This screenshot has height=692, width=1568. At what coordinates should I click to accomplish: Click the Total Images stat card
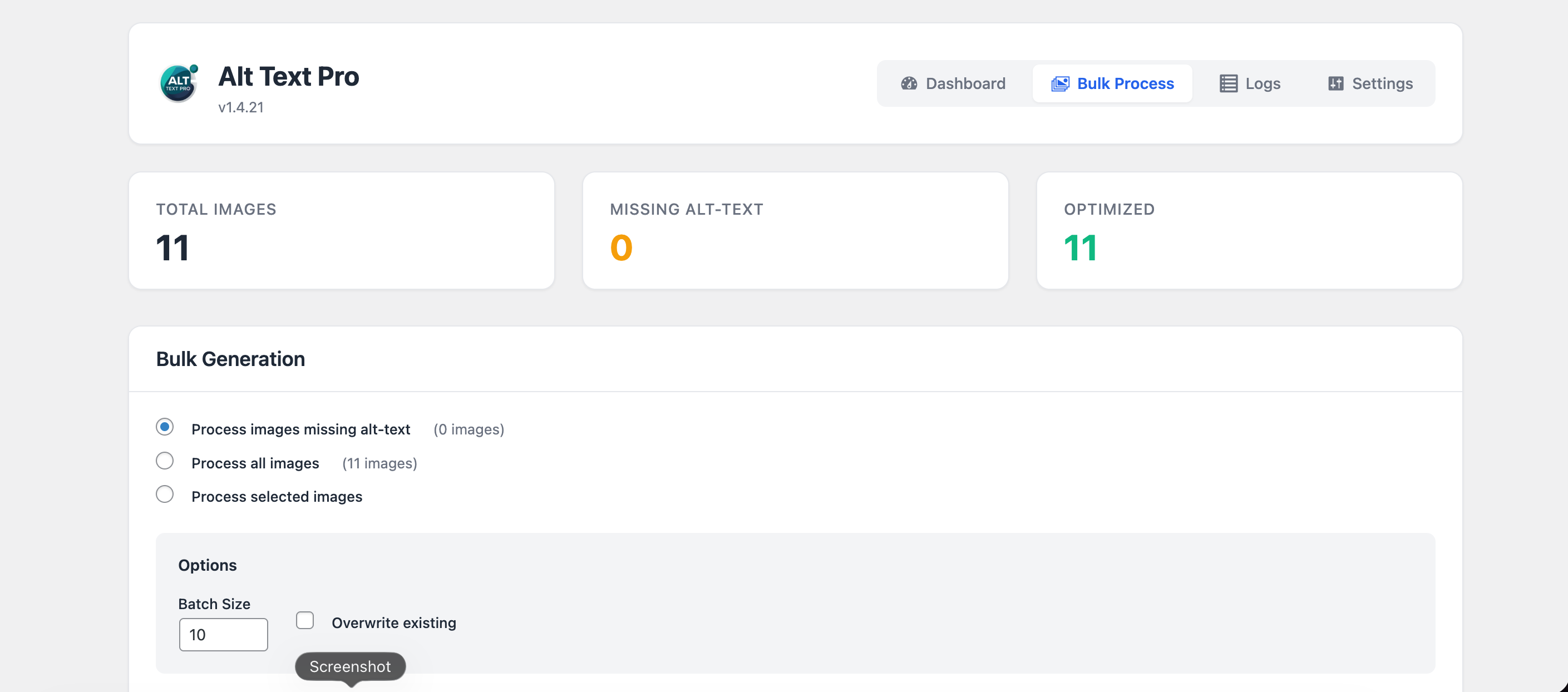[x=341, y=231]
